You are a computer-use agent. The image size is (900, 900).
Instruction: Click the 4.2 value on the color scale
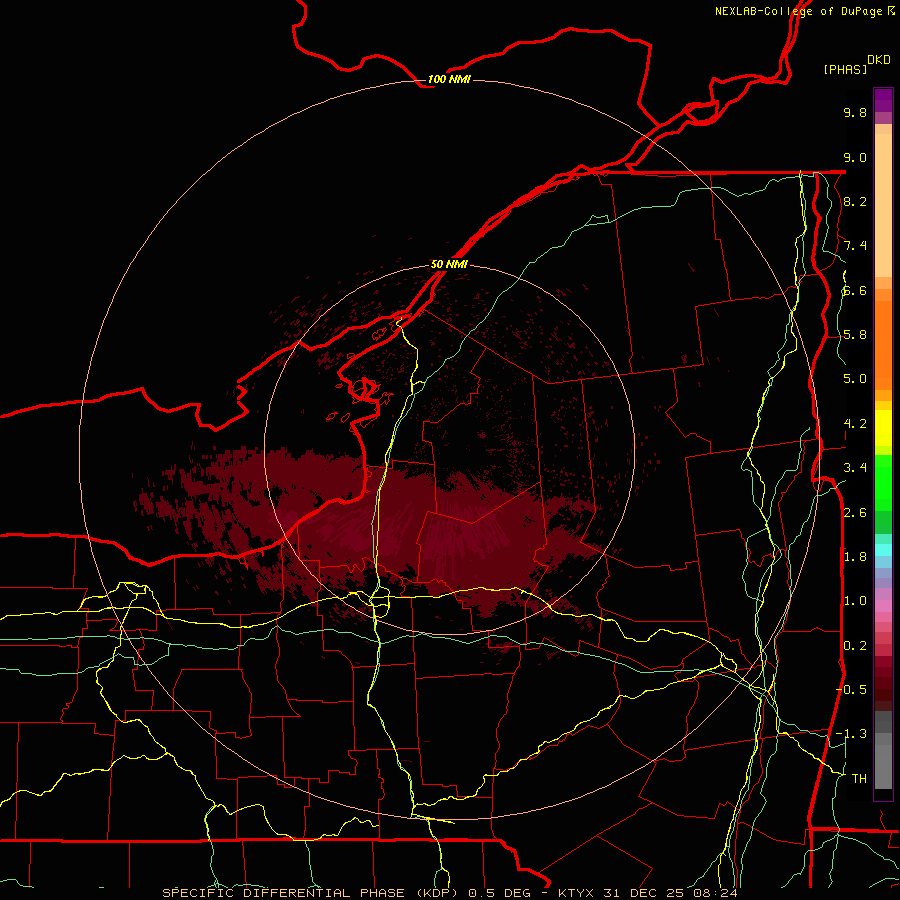(855, 424)
